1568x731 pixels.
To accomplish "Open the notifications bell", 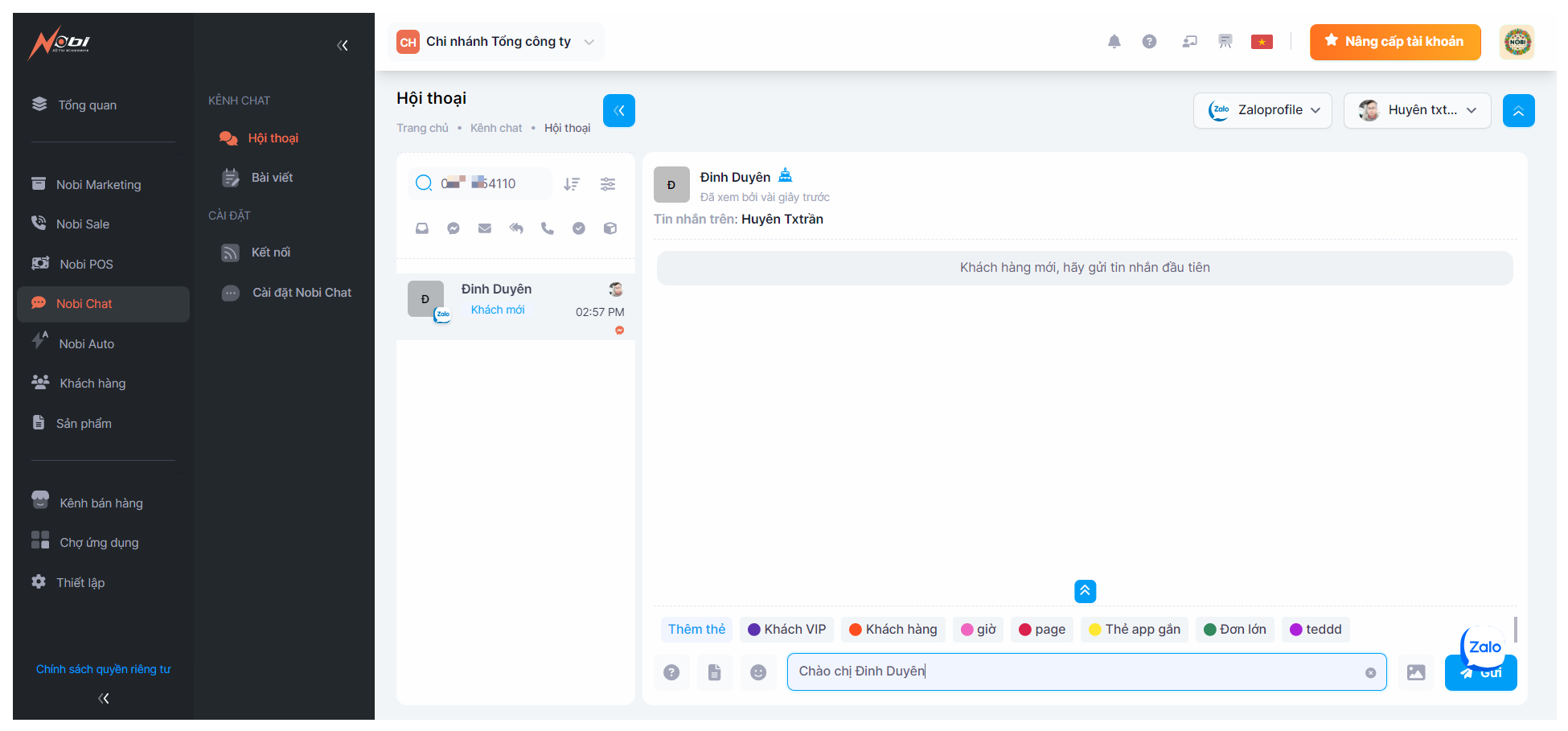I will coord(1114,42).
